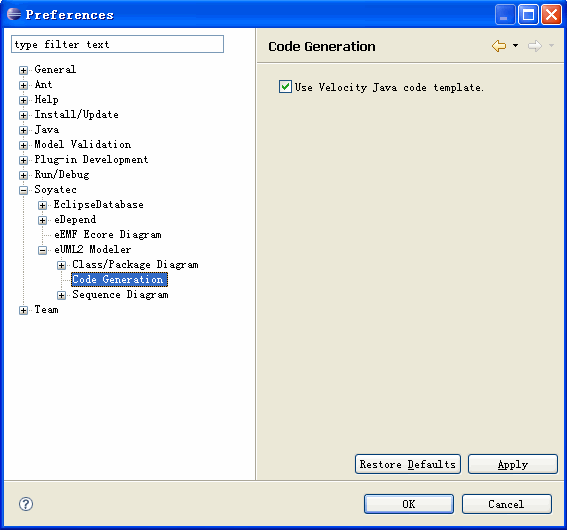Focus the type filter text field
This screenshot has height=530, width=567.
tap(118, 44)
